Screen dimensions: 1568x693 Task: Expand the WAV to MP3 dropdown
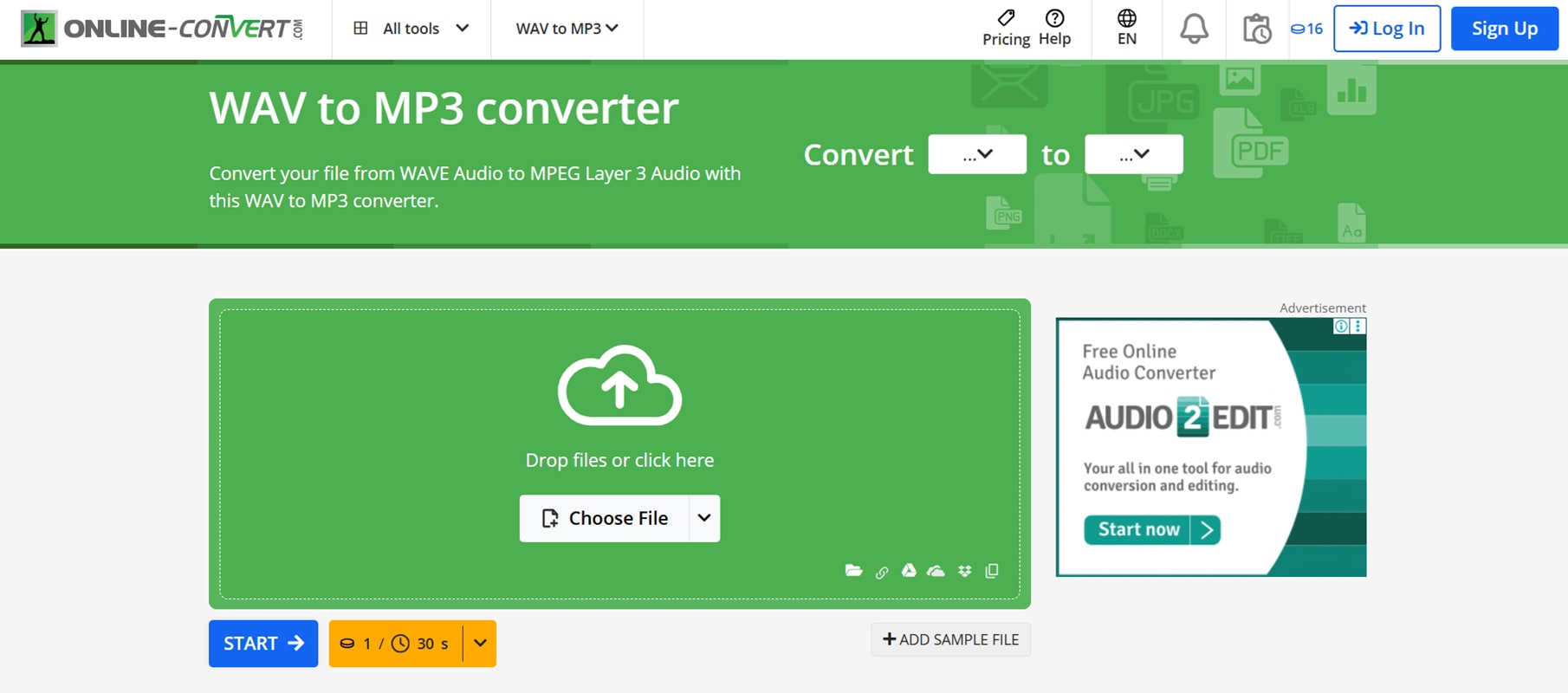tap(567, 29)
